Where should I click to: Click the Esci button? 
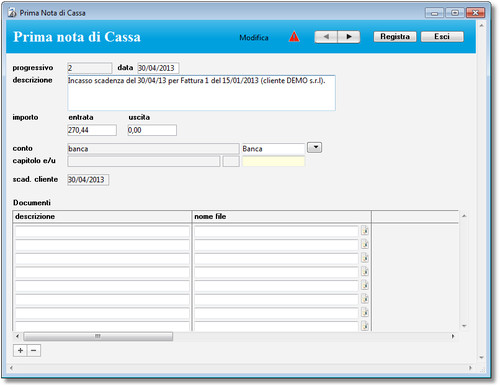(442, 37)
